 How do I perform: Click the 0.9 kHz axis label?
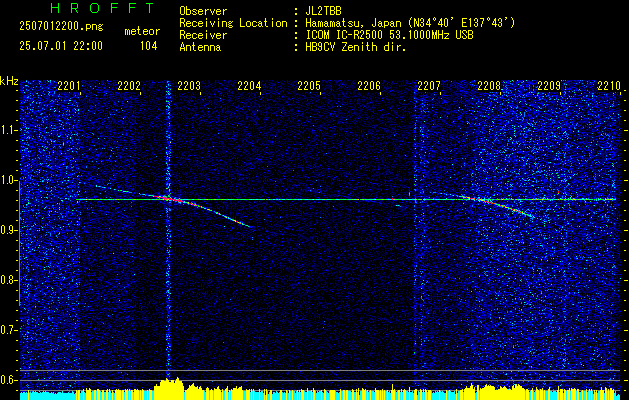tap(9, 230)
